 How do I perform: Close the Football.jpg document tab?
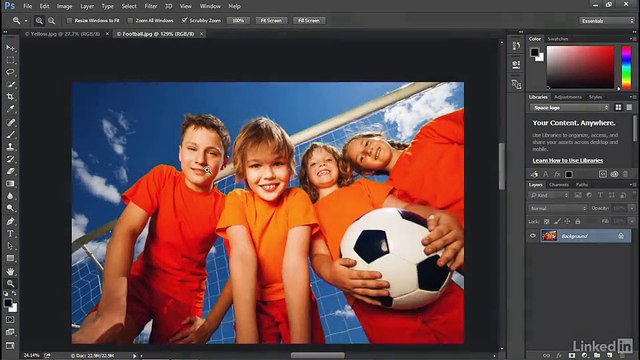tap(201, 34)
